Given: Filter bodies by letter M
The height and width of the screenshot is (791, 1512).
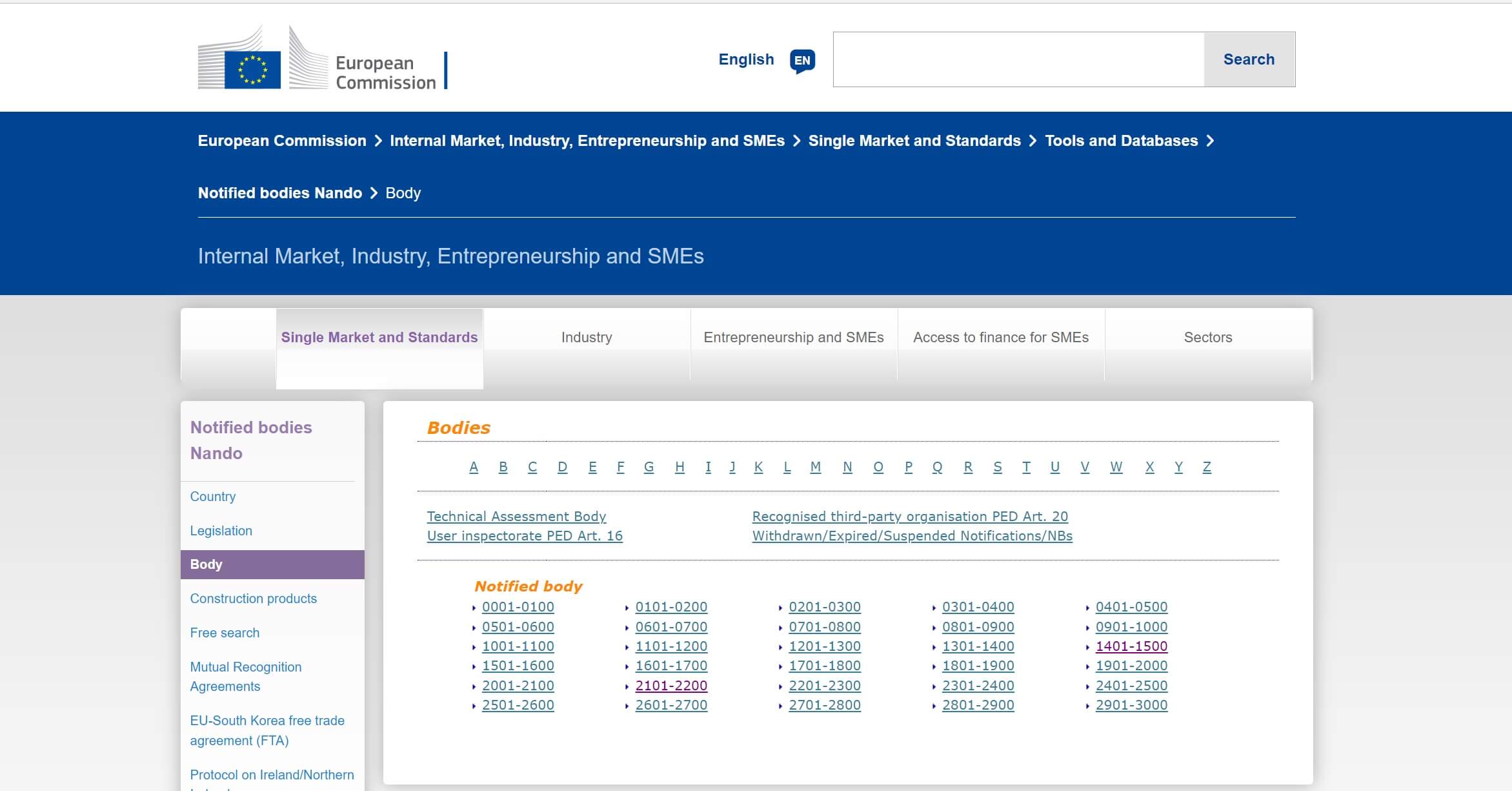Looking at the screenshot, I should point(816,467).
